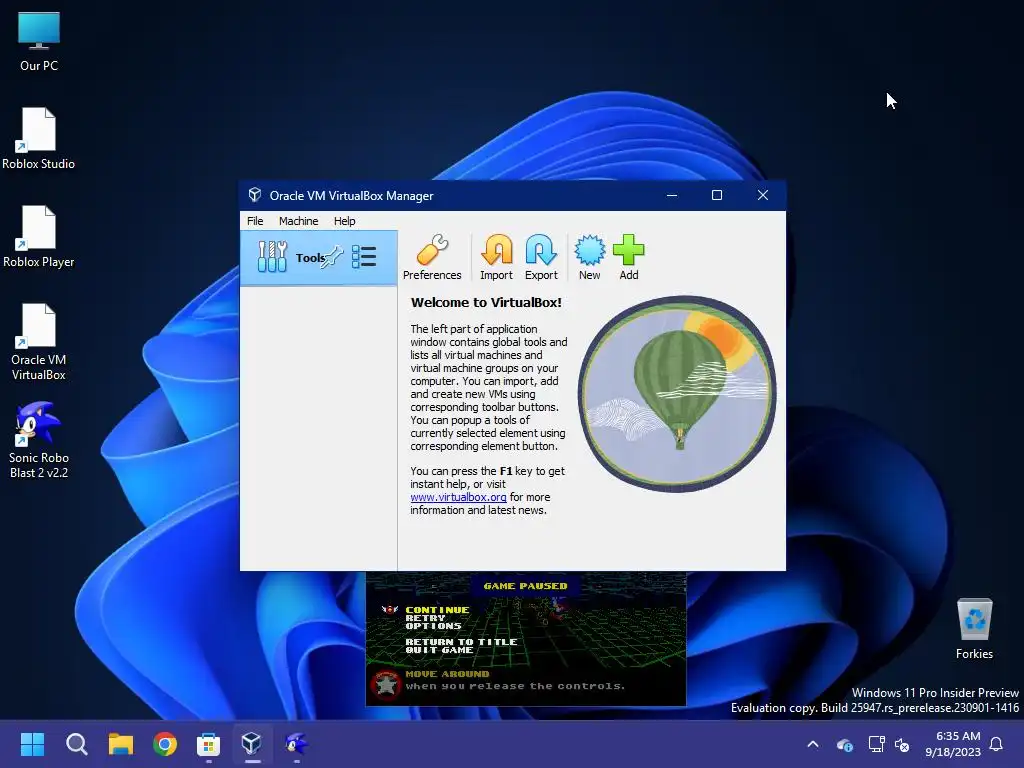Open Preferences in VirtualBox toolbar
The image size is (1024, 768).
pos(432,257)
